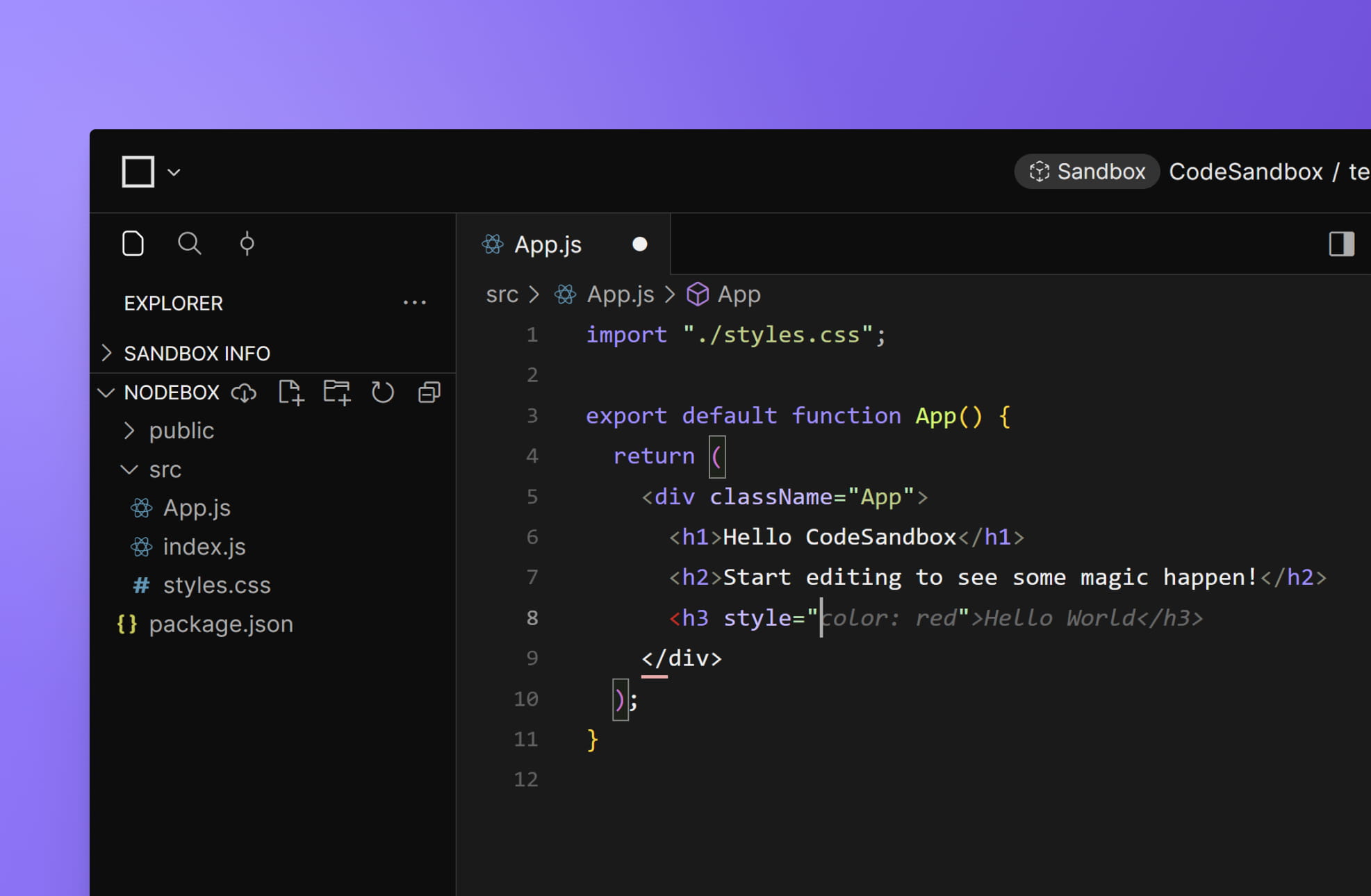Switch to the App.js editor tab

[x=548, y=244]
